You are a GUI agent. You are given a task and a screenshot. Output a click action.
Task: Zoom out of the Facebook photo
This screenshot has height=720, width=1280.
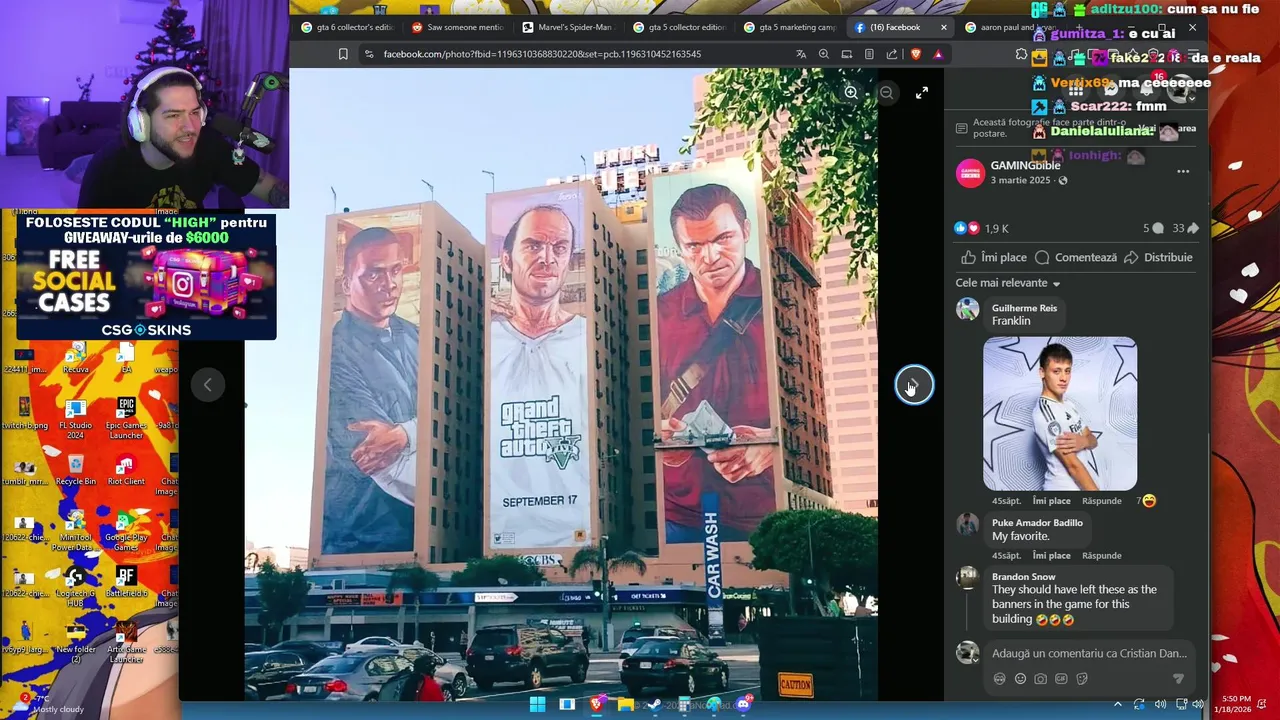click(886, 92)
